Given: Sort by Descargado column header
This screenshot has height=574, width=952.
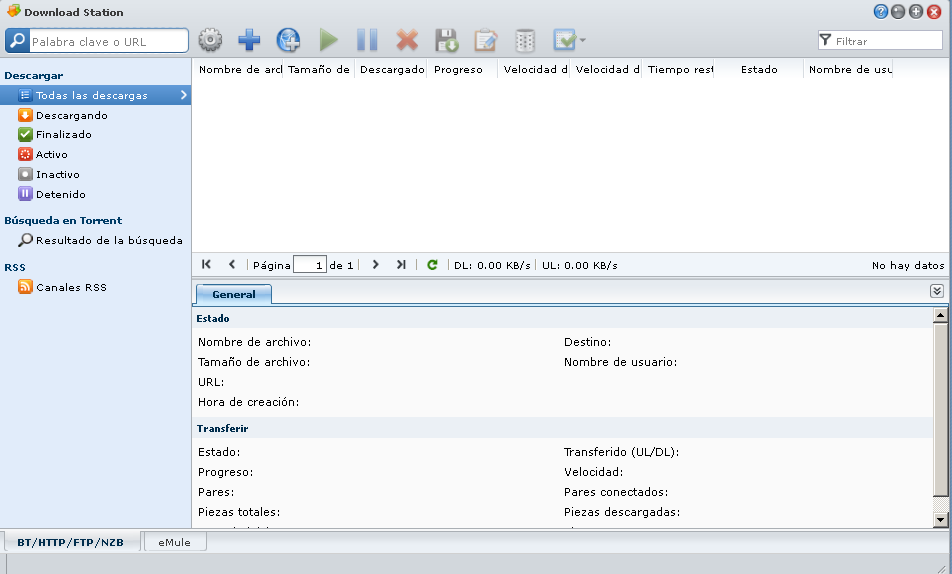Looking at the screenshot, I should [x=391, y=69].
